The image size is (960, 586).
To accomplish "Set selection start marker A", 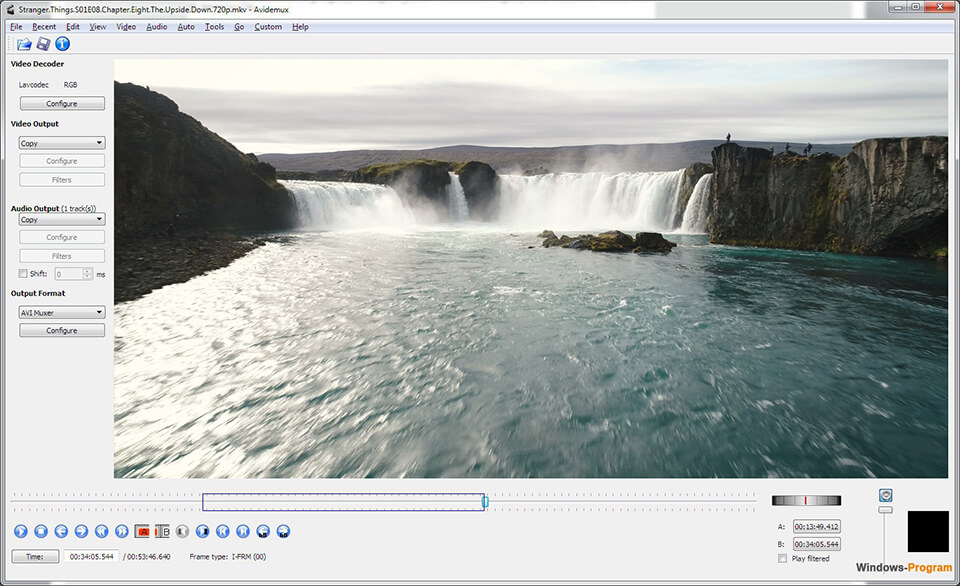I will pos(141,531).
